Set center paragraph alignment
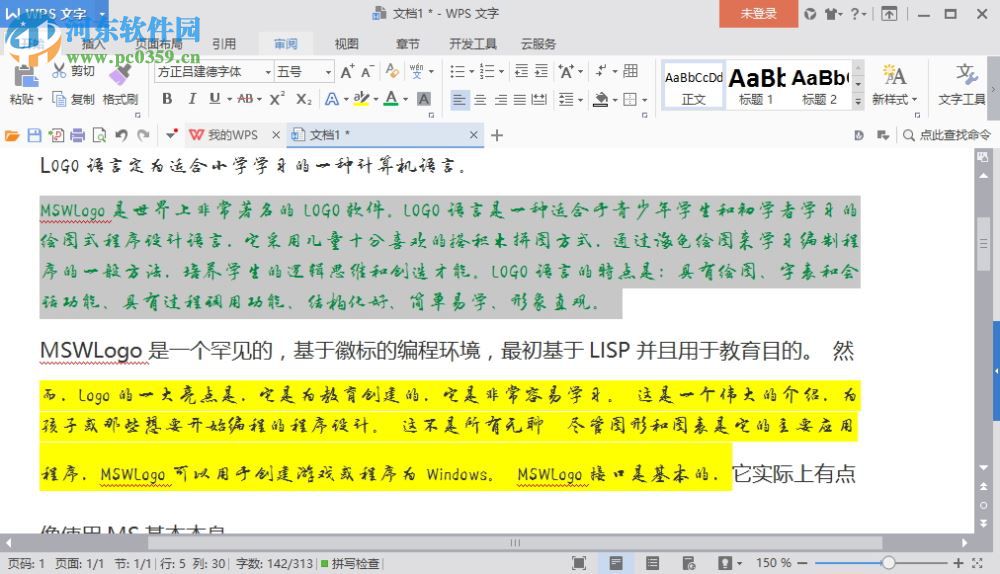 (480, 99)
